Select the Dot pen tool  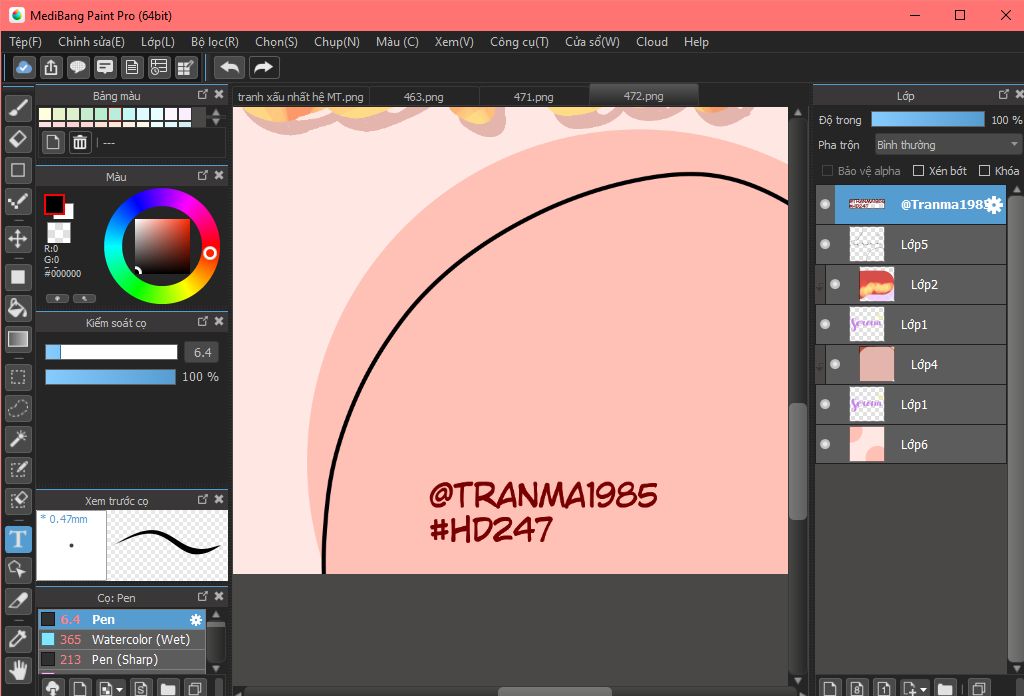(18, 200)
